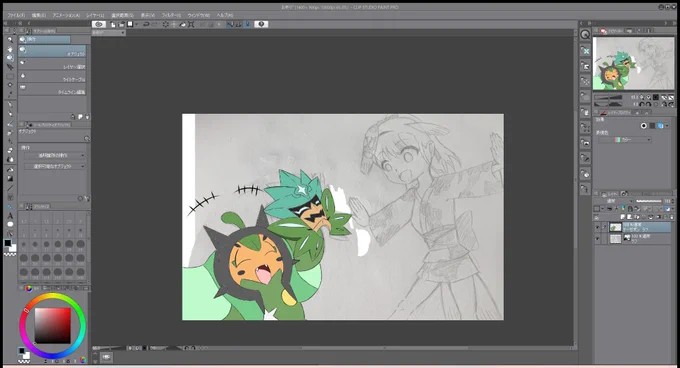Select ライトテーブル sub tool
Image resolution: width=680 pixels, height=368 pixels.
point(52,77)
